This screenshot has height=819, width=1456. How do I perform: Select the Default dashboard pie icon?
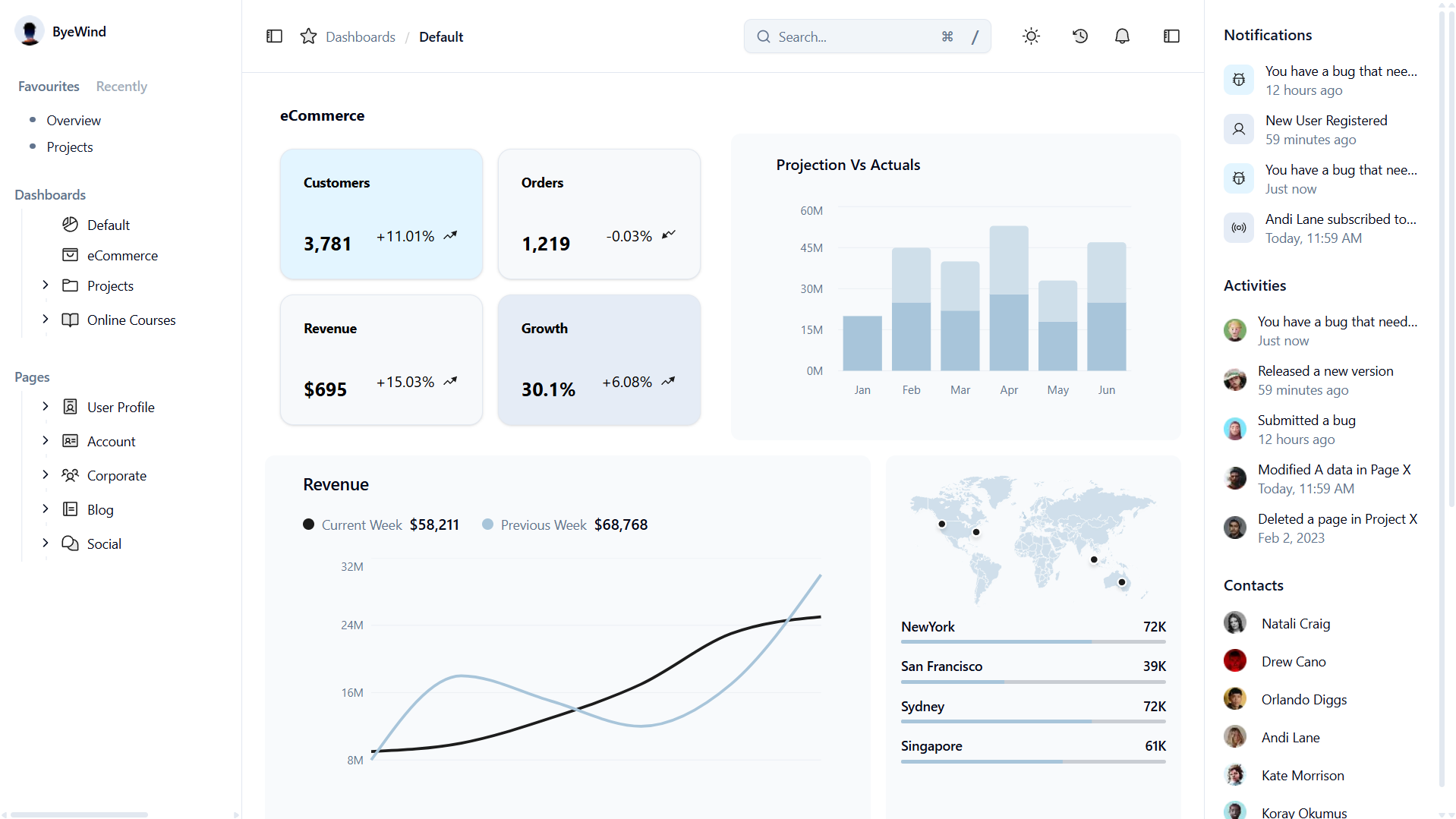71,225
